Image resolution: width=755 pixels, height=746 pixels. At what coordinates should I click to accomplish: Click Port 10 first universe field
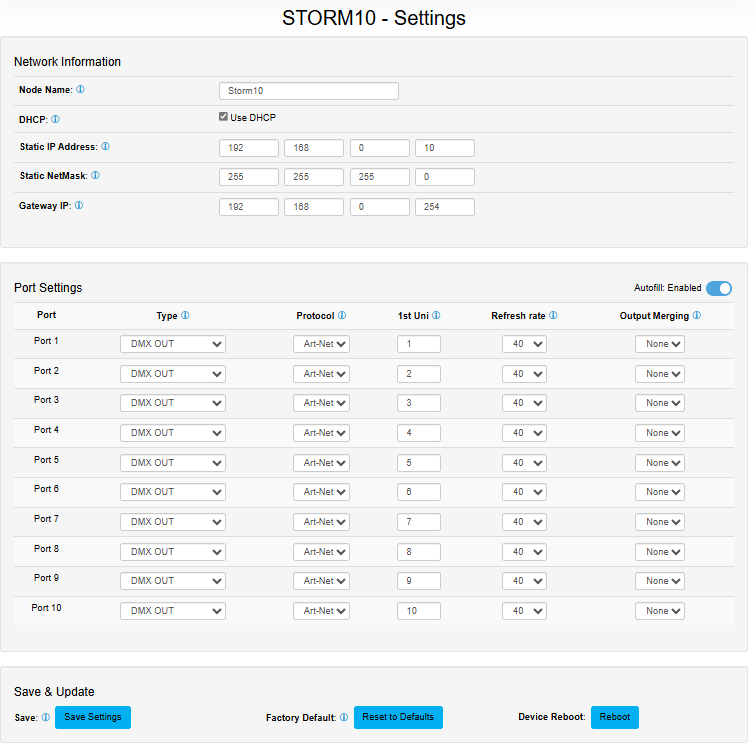click(x=418, y=611)
